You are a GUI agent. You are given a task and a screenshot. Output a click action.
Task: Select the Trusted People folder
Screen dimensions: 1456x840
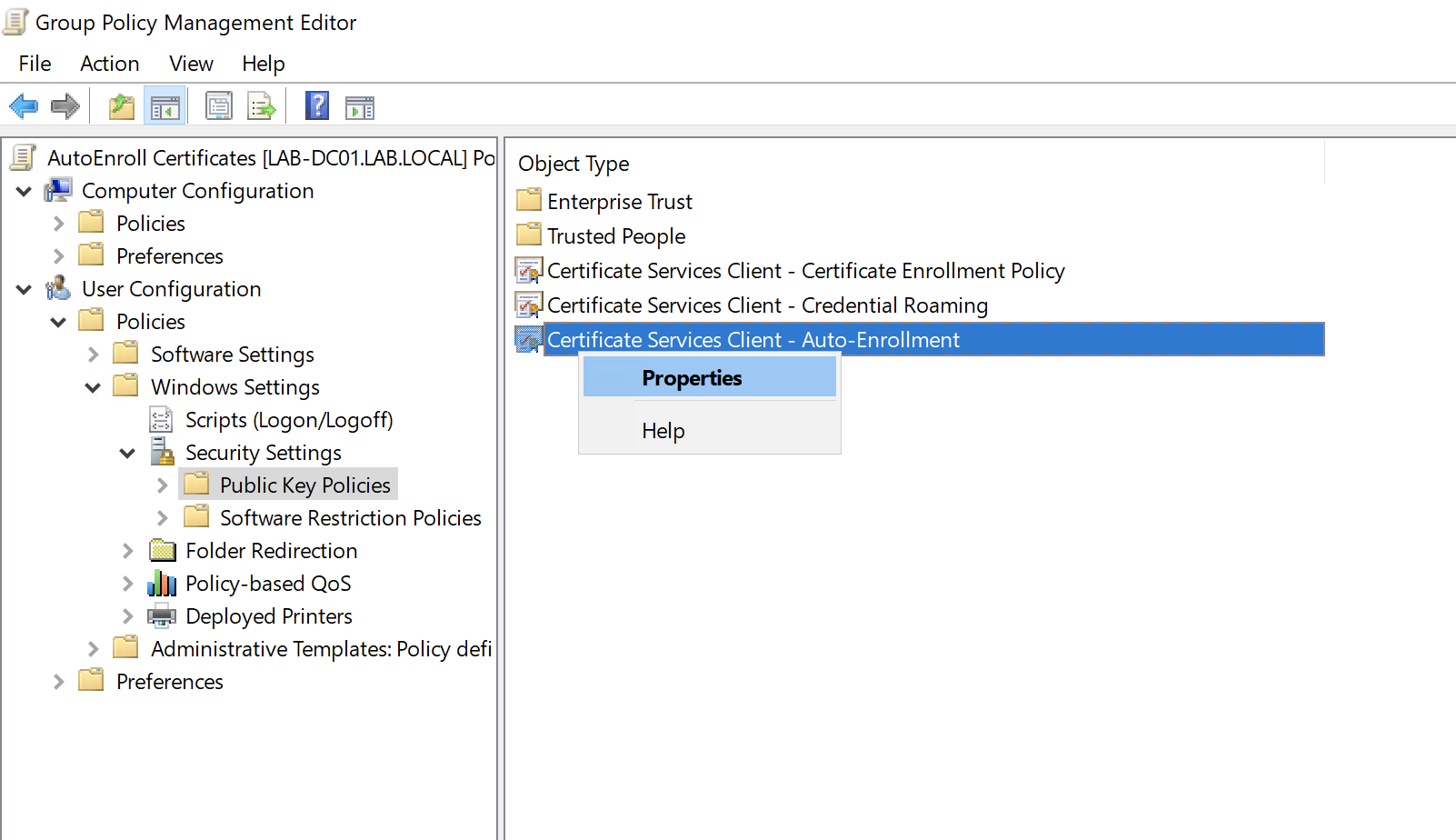[615, 236]
